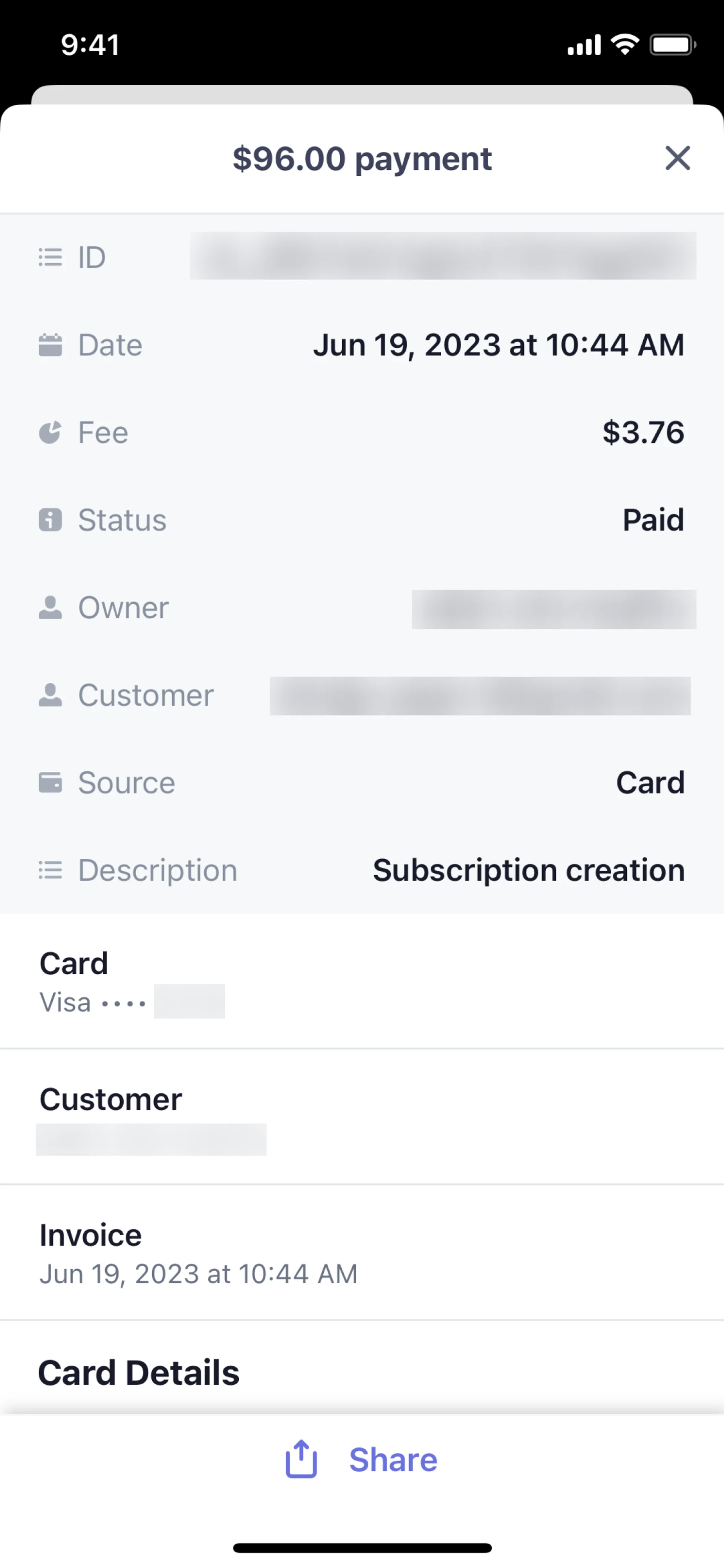Tap the person icon beside Owner
This screenshot has width=724, height=1568.
pos(50,608)
